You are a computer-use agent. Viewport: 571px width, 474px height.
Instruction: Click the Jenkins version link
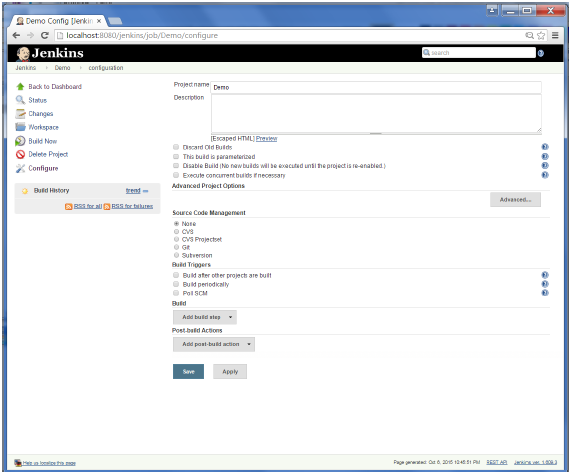tap(535, 462)
